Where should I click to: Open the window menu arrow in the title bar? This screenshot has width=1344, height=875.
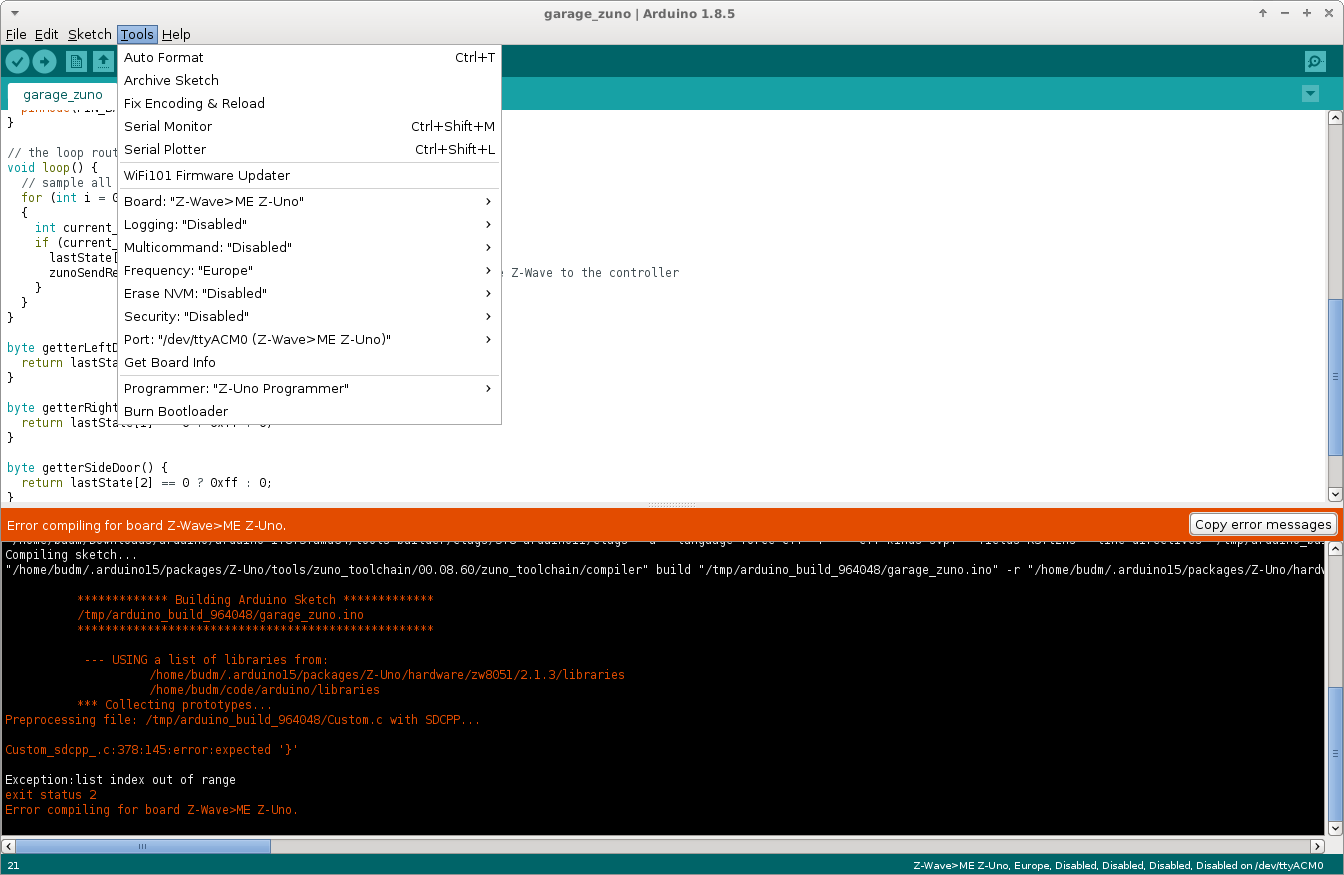pyautogui.click(x=14, y=13)
